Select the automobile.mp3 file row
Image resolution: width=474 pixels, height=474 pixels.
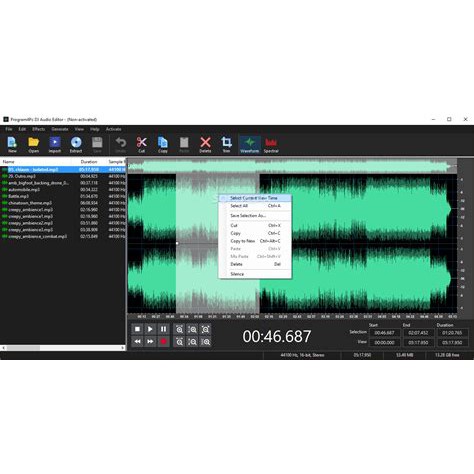pos(63,190)
